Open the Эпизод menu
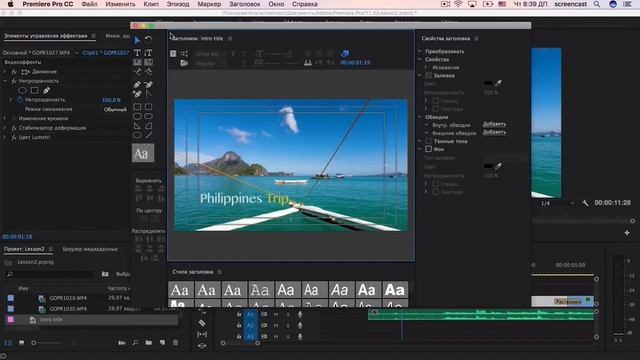Screen dimensions: 640x360 click(x=178, y=4)
